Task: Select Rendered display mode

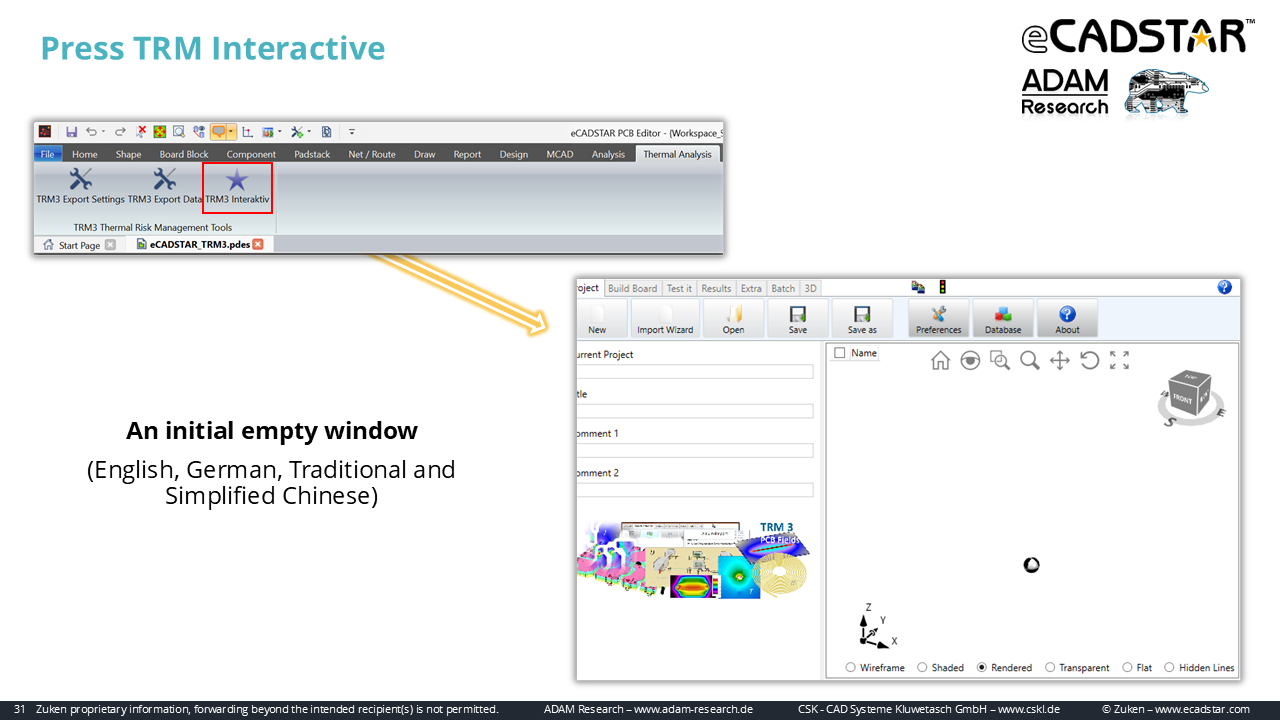Action: pos(1005,667)
